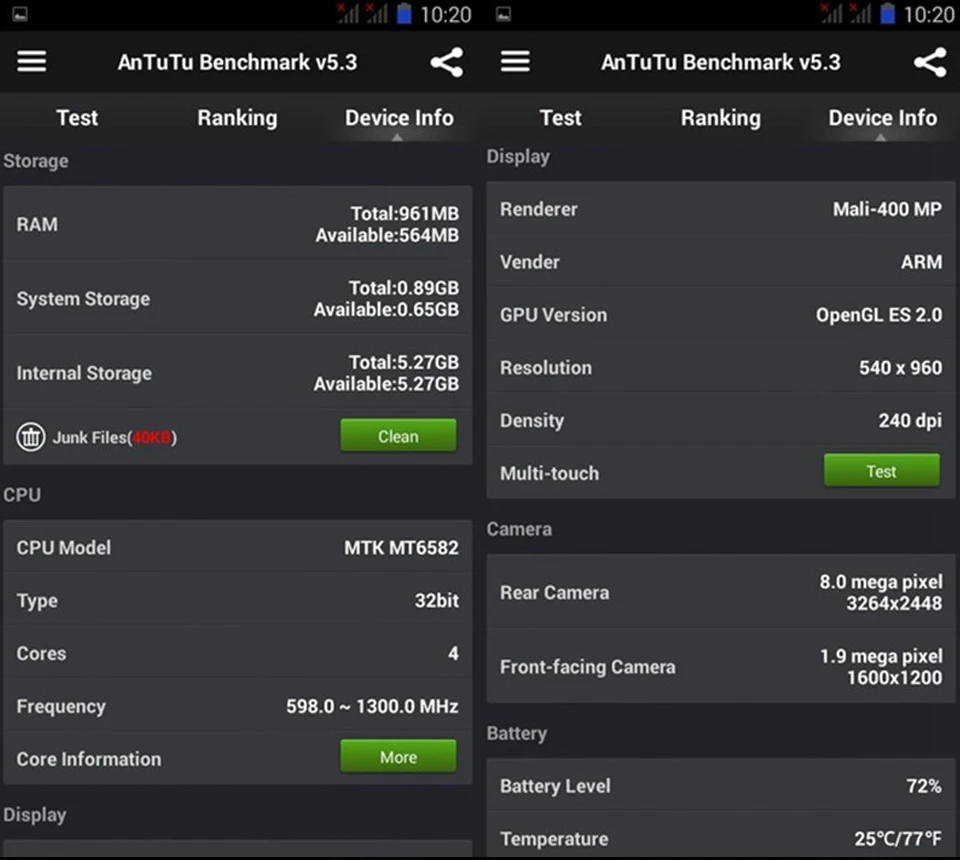Switch to Test tab on left screen
The height and width of the screenshot is (860, 960).
point(77,118)
